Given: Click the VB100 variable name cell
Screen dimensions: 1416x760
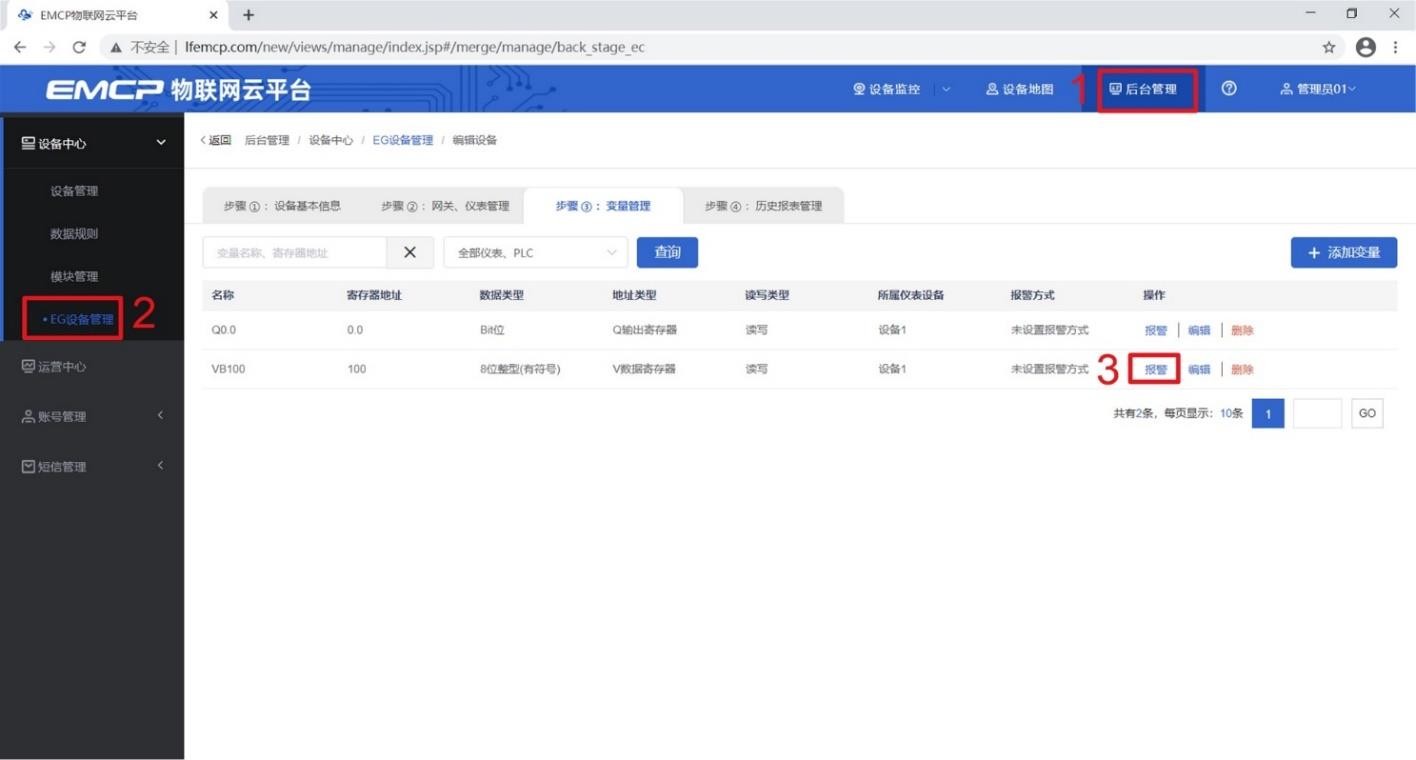Looking at the screenshot, I should [228, 369].
